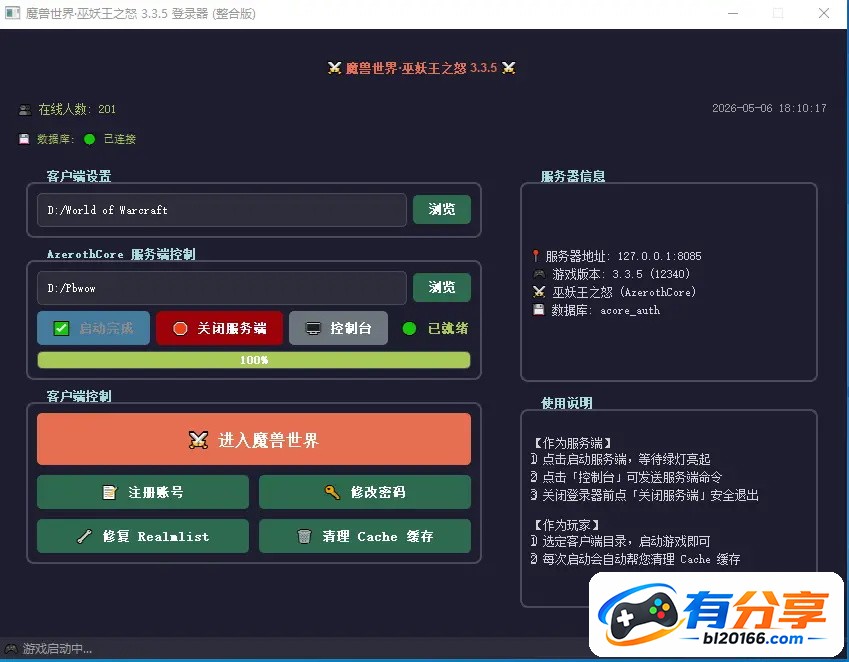
Task: Click the 已连接 database status text
Action: pos(120,139)
